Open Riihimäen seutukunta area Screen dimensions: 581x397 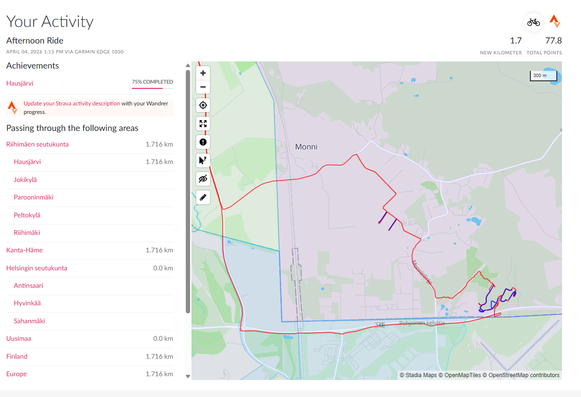[37, 144]
